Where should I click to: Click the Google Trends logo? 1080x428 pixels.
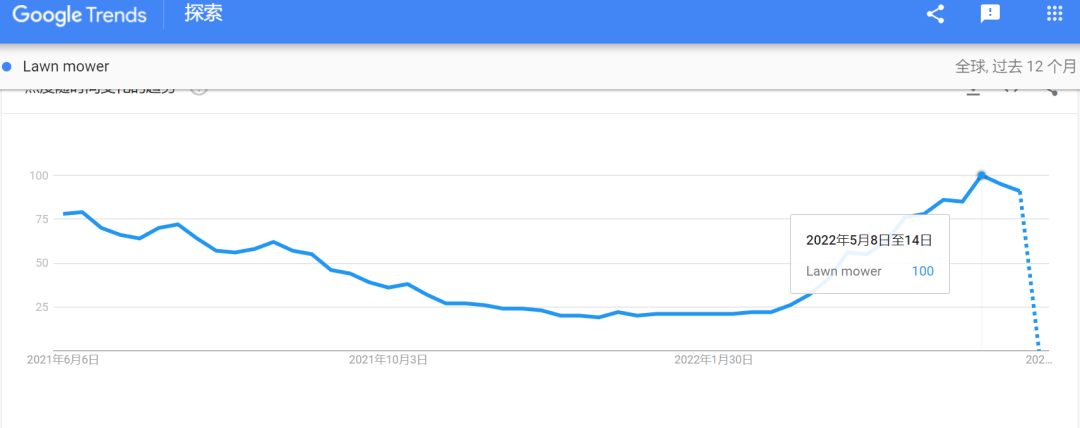pyautogui.click(x=79, y=15)
